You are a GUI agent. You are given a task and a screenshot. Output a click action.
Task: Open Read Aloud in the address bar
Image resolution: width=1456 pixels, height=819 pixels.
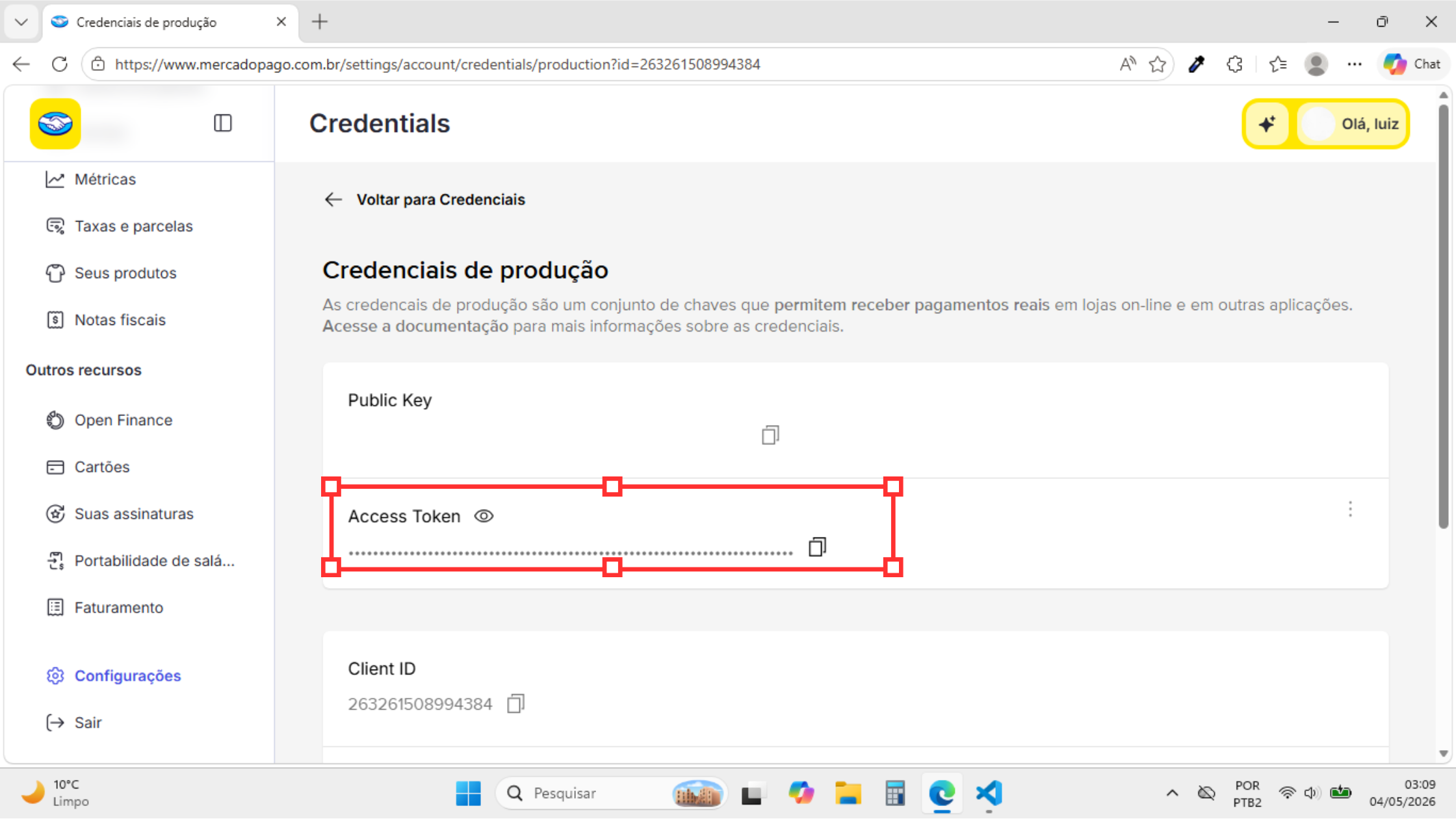[x=1128, y=64]
